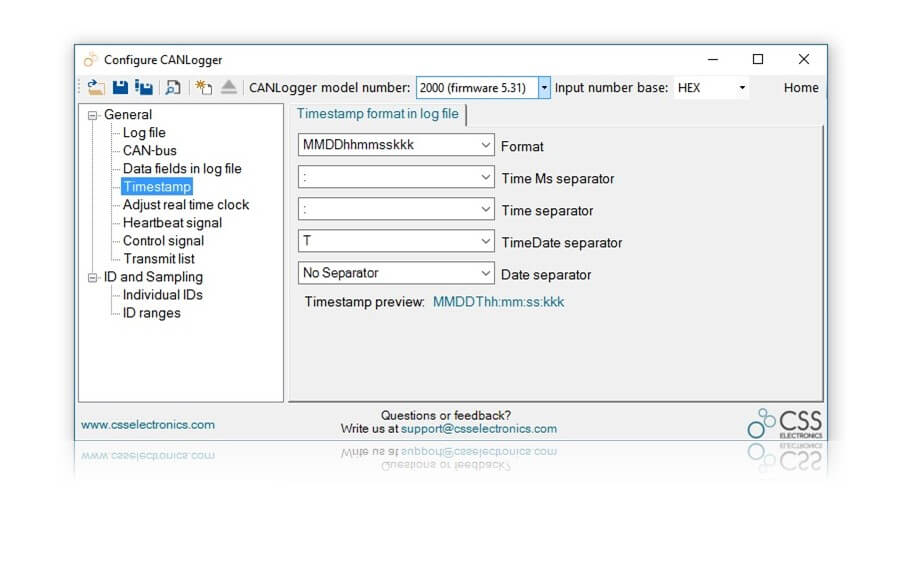Select Control signal in the tree
This screenshot has width=907, height=567.
pyautogui.click(x=163, y=241)
